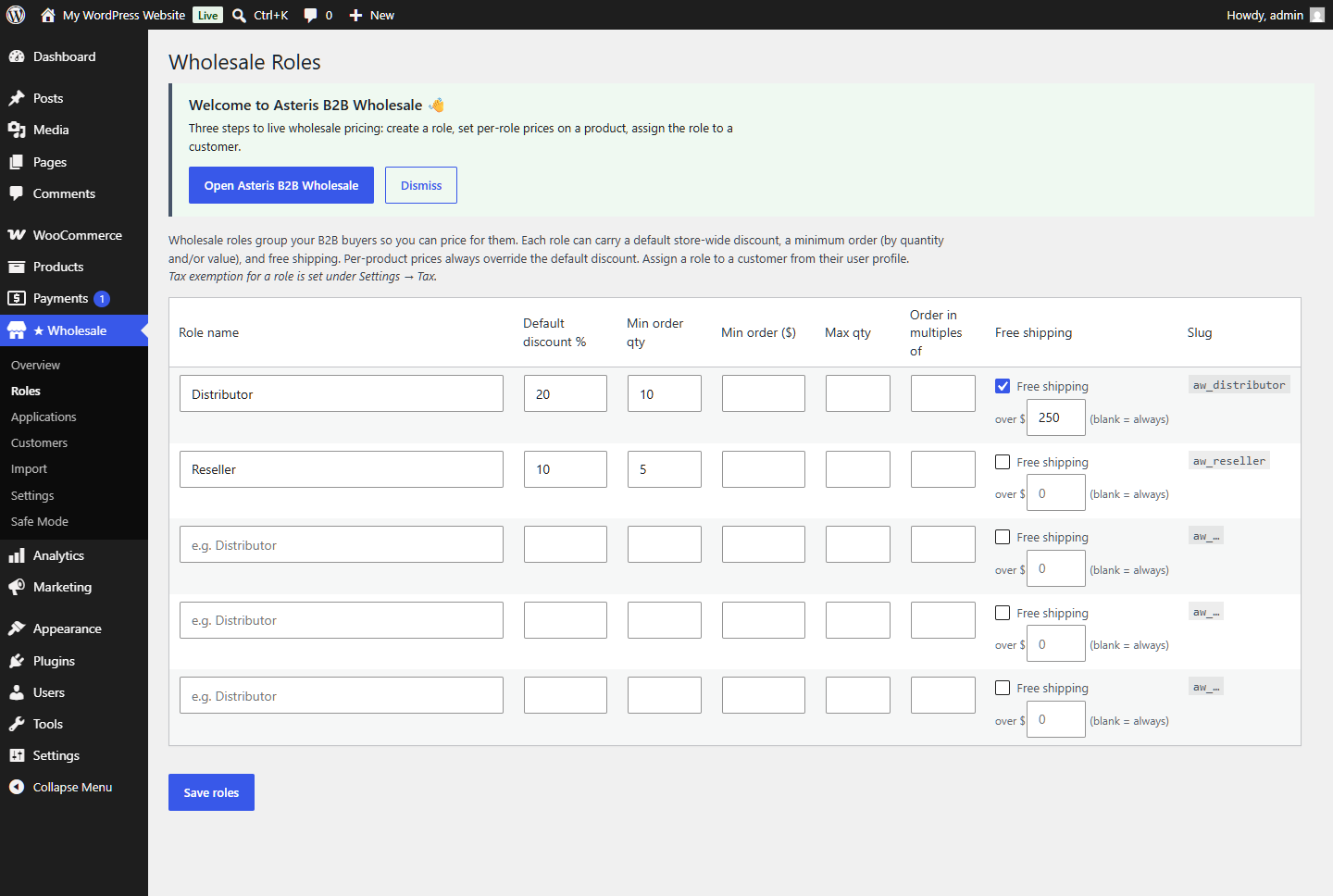Check Free shipping in the third role row
1333x896 pixels.
tap(1003, 537)
